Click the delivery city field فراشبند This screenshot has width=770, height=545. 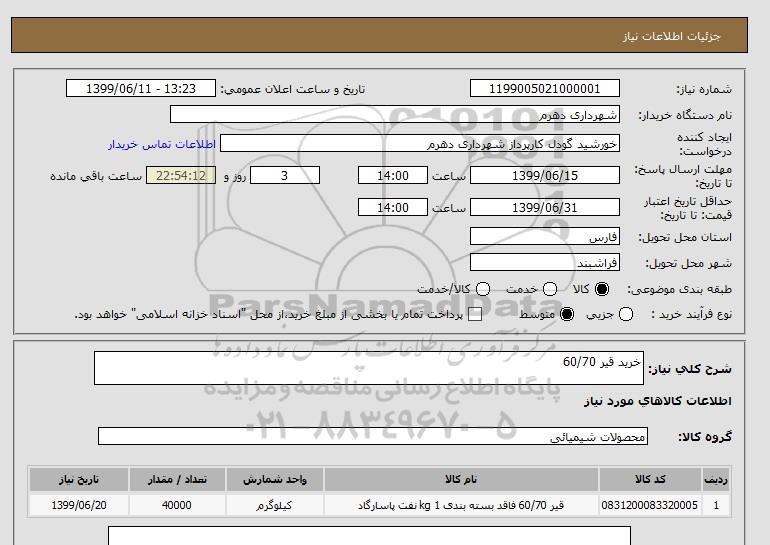(x=545, y=262)
